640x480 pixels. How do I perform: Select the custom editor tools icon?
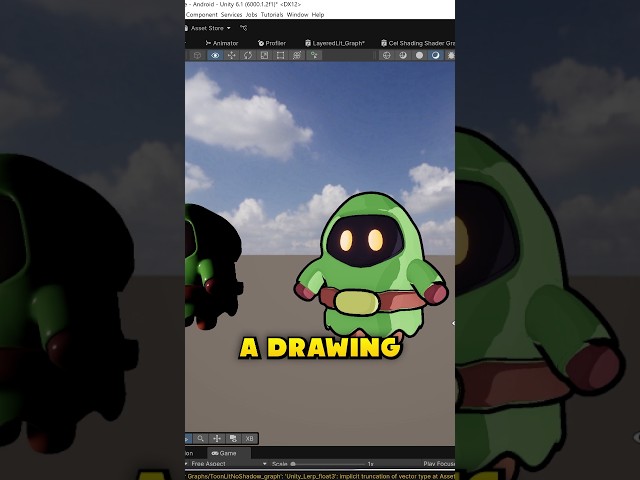[x=314, y=56]
